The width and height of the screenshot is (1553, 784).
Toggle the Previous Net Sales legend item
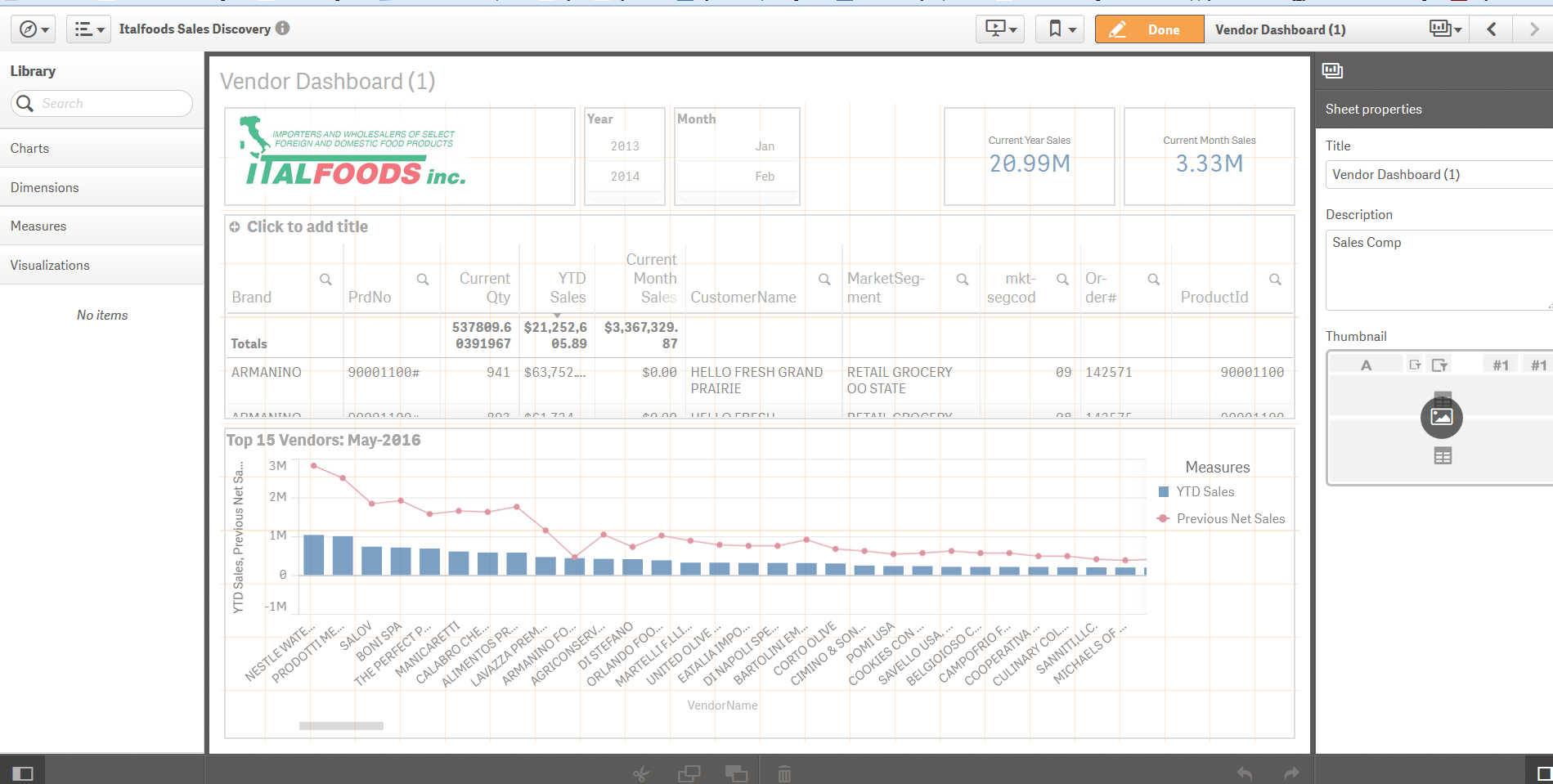[x=1222, y=518]
